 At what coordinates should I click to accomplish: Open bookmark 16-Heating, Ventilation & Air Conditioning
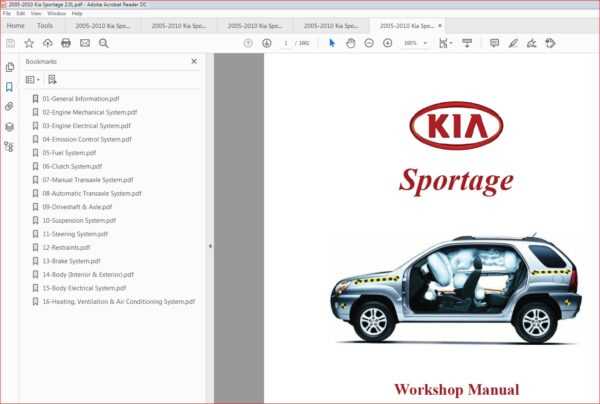pyautogui.click(x=119, y=301)
